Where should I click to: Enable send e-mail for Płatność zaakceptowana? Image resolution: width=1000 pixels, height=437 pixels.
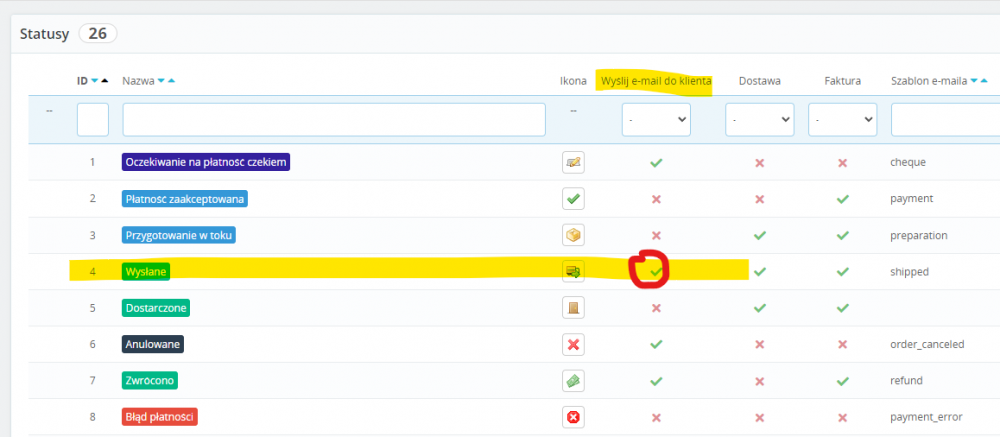pos(656,199)
